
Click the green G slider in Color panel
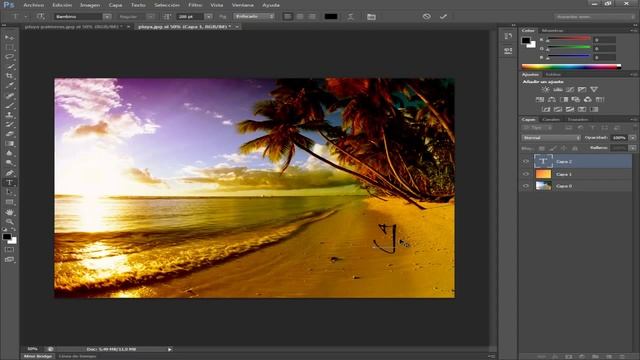tap(568, 48)
